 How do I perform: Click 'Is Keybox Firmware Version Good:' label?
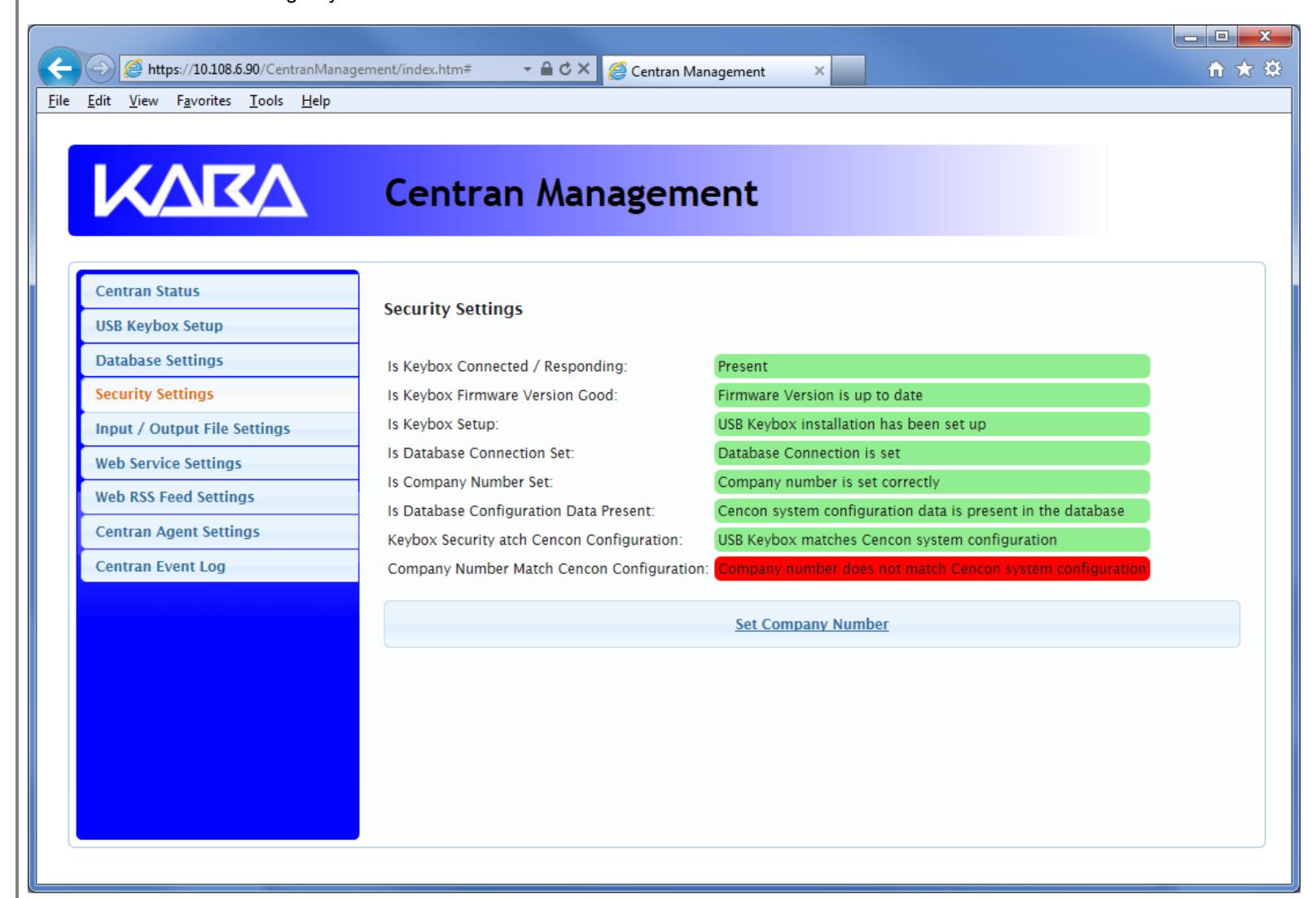pyautogui.click(x=502, y=396)
